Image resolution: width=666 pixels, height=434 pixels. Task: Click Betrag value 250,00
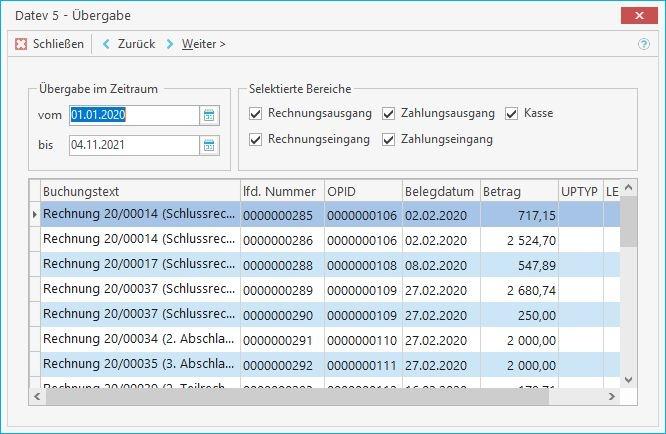click(x=519, y=315)
